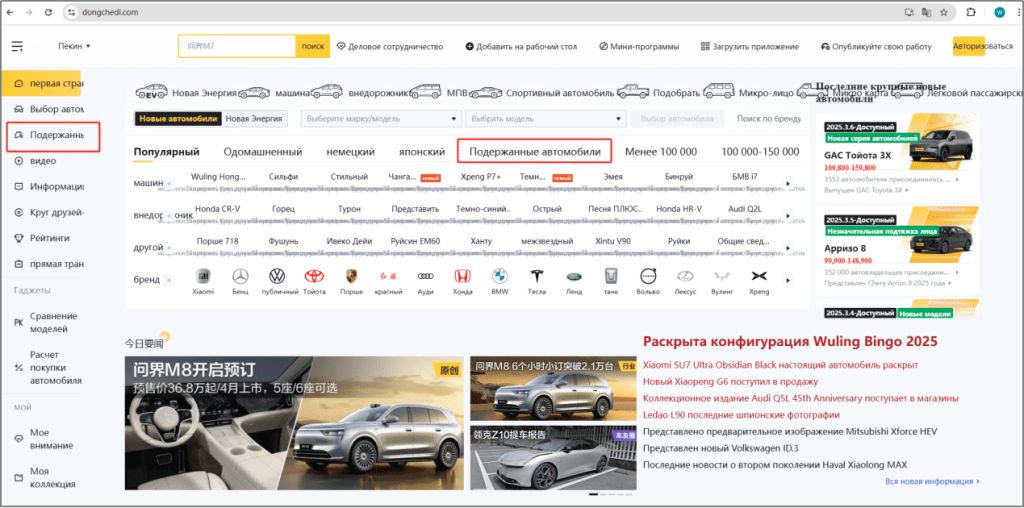Image resolution: width=1024 pixels, height=508 pixels.
Task: Open Мини-программы header link
Action: (x=639, y=46)
